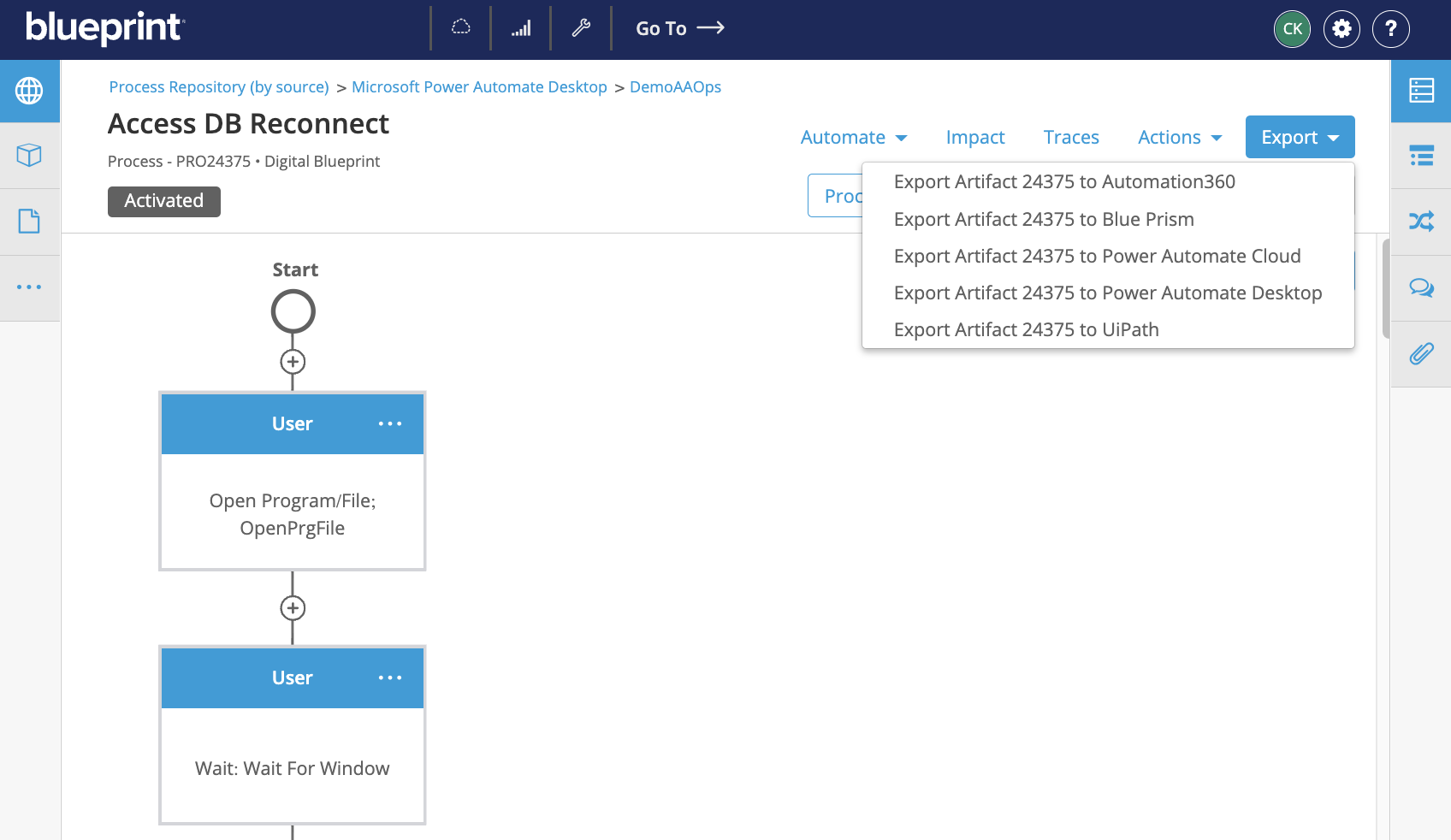1451x840 pixels.
Task: Open the Traces link
Action: (1070, 138)
